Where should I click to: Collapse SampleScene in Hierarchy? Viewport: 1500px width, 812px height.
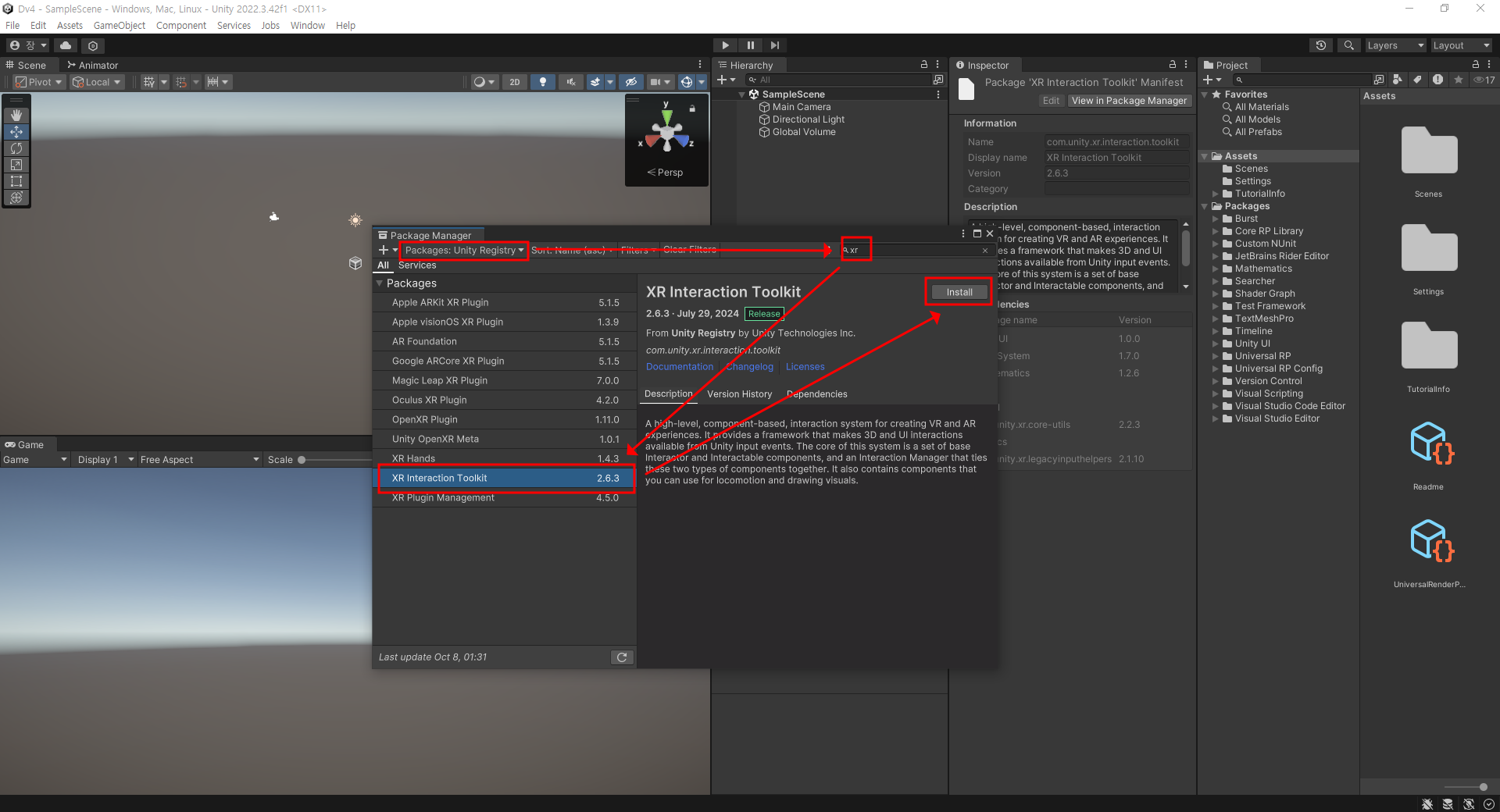[x=742, y=94]
